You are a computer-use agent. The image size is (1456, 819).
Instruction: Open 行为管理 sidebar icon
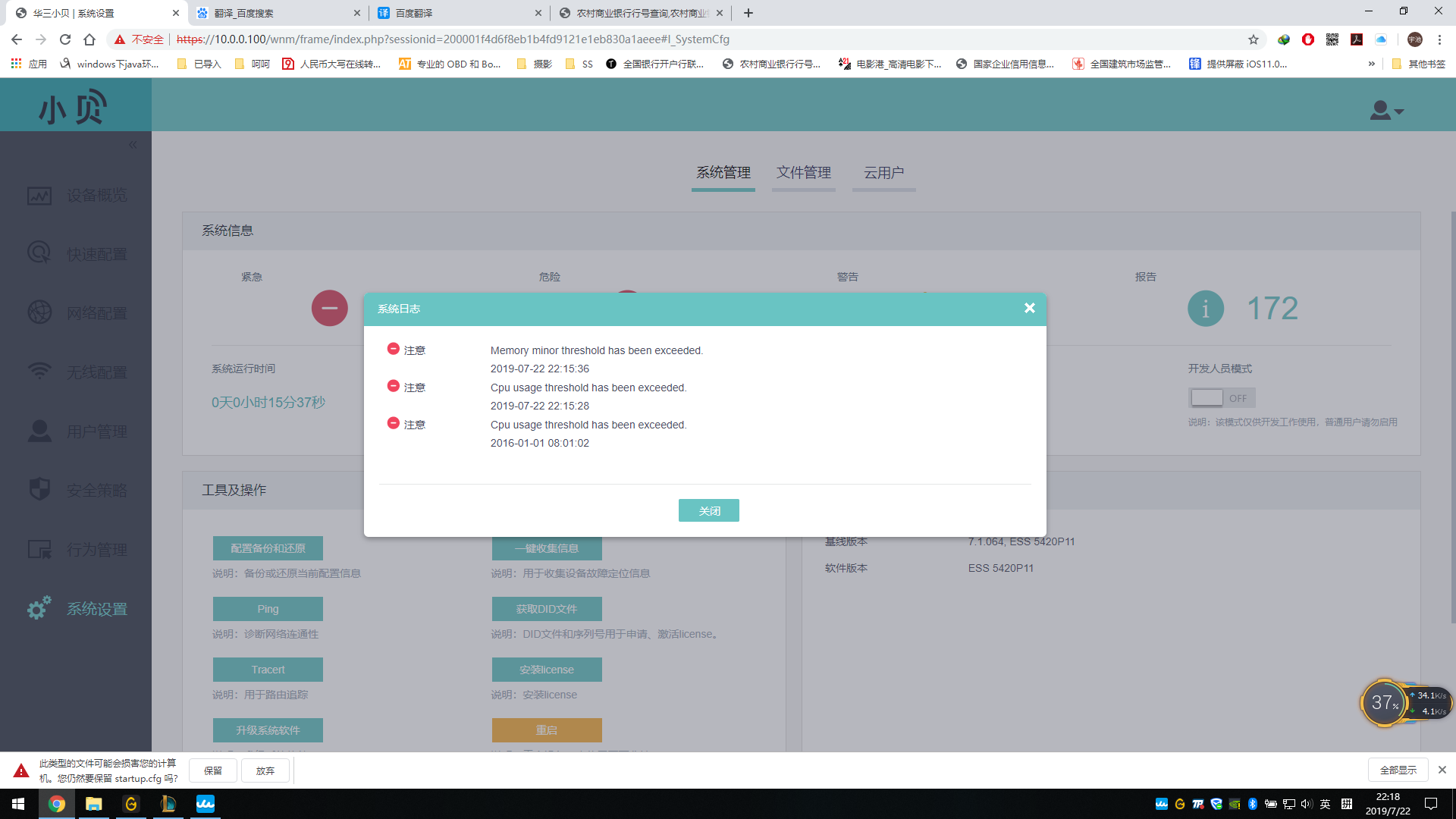39,549
